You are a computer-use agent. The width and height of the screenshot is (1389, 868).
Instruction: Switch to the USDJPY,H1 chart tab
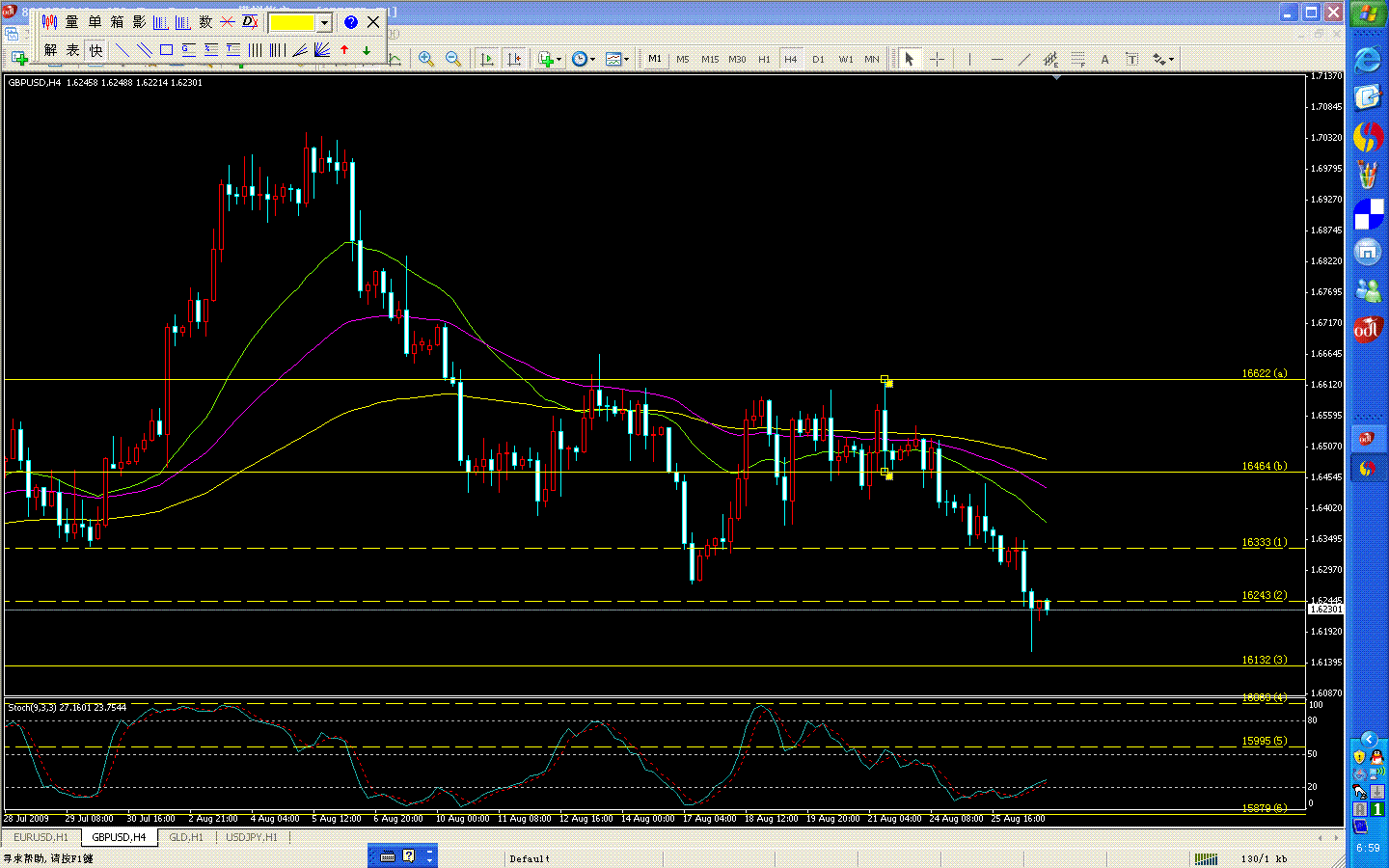point(252,837)
